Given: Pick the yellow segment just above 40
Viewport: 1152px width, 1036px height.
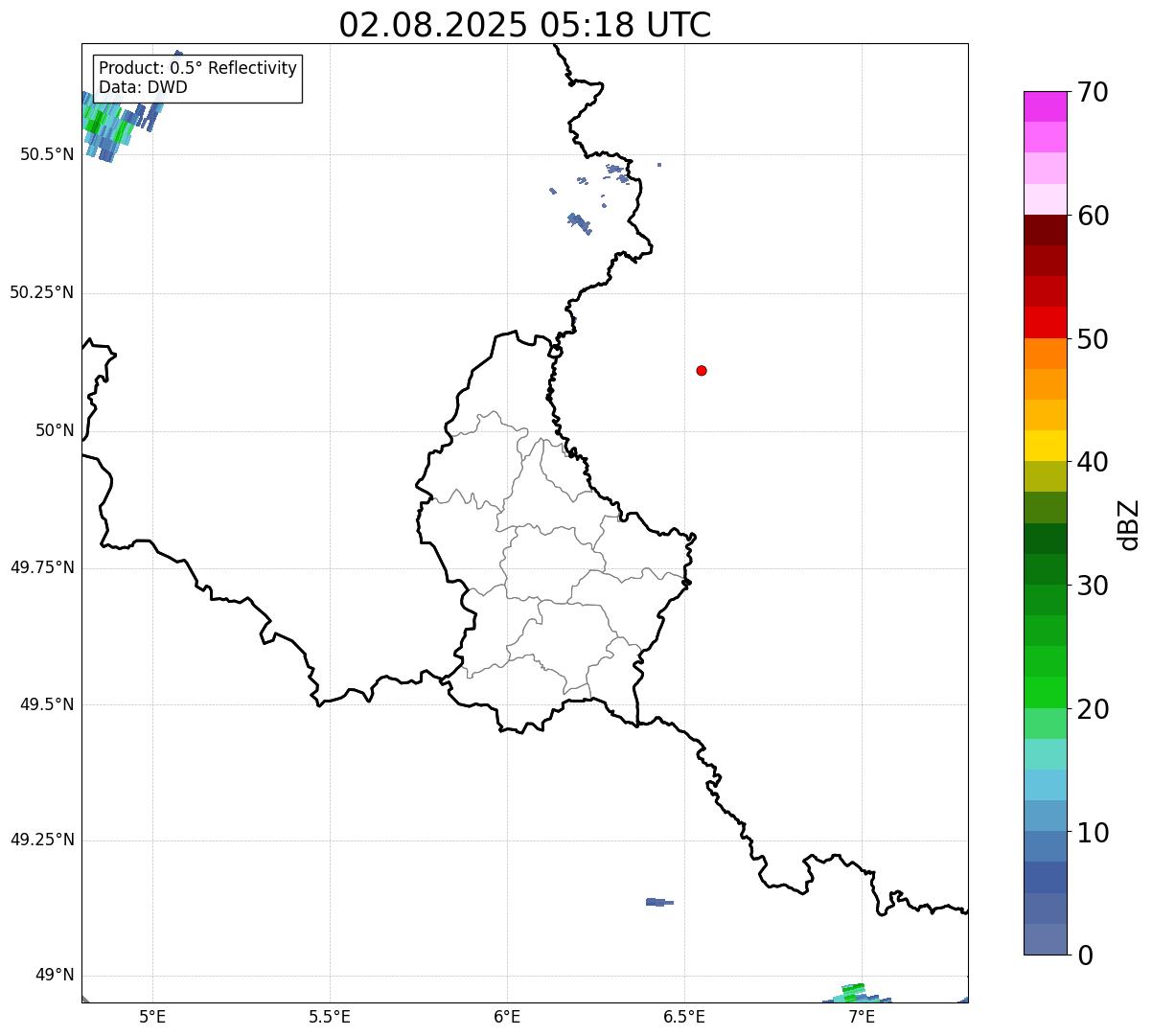Looking at the screenshot, I should (1045, 446).
